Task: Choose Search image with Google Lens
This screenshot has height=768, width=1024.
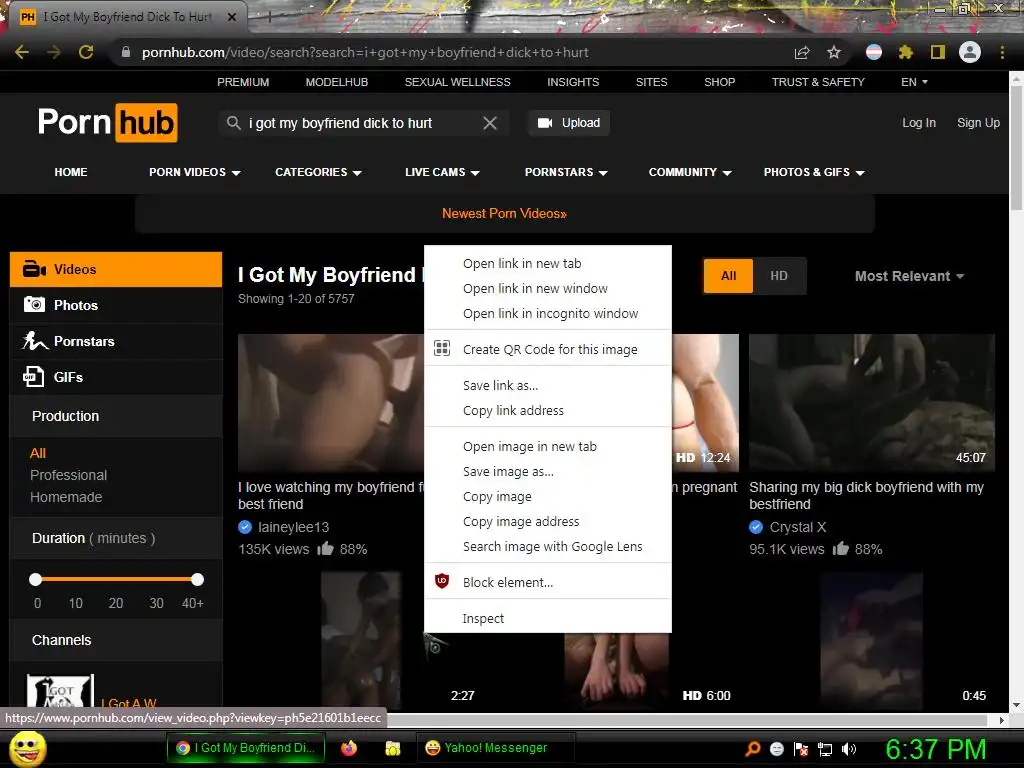Action: tap(547, 547)
